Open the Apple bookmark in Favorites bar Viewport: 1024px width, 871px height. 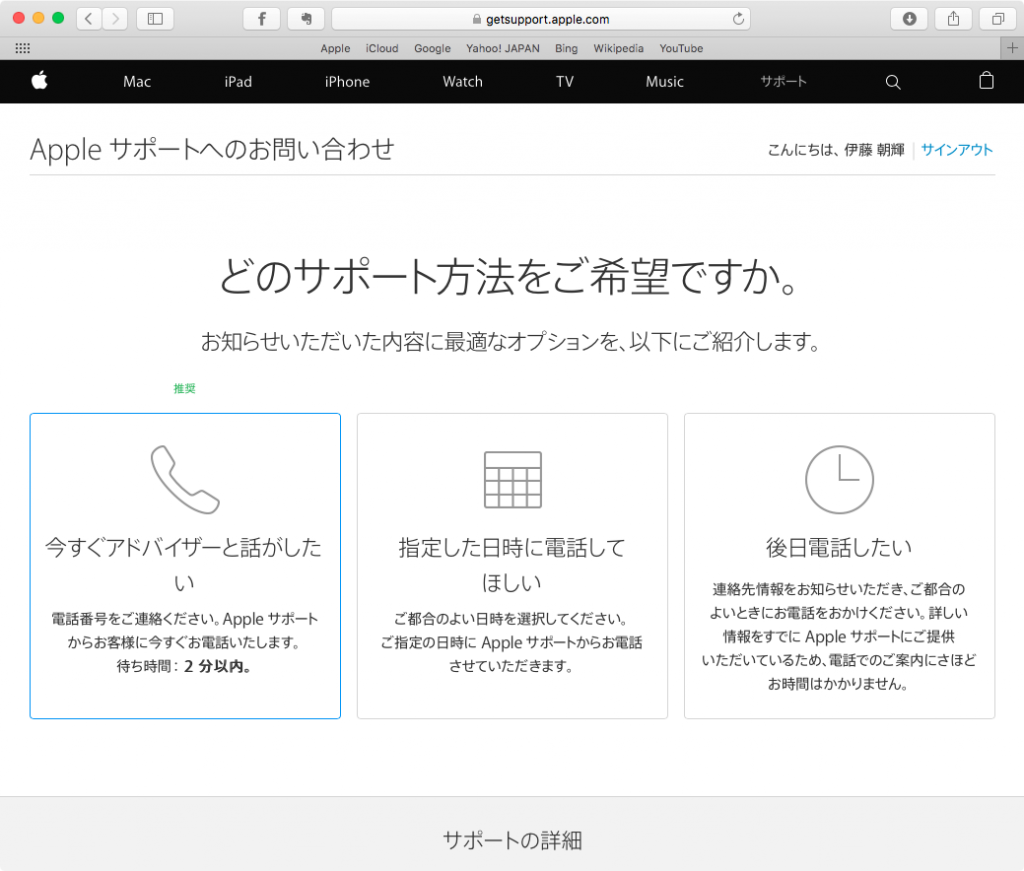335,48
